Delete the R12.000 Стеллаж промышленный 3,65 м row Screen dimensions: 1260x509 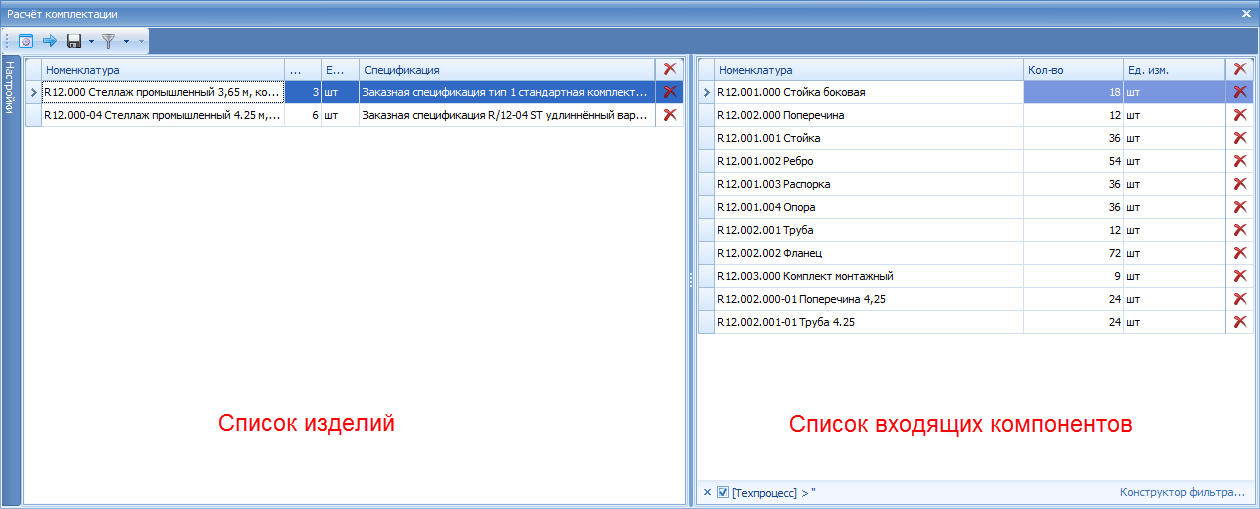(x=670, y=91)
